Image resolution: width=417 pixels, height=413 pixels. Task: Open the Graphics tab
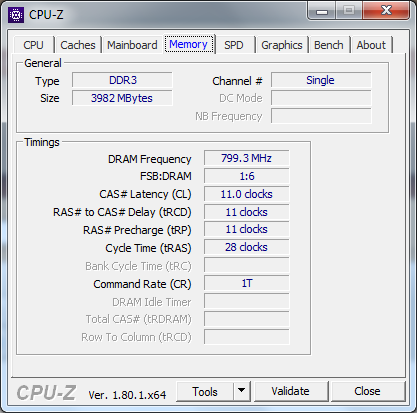point(282,45)
